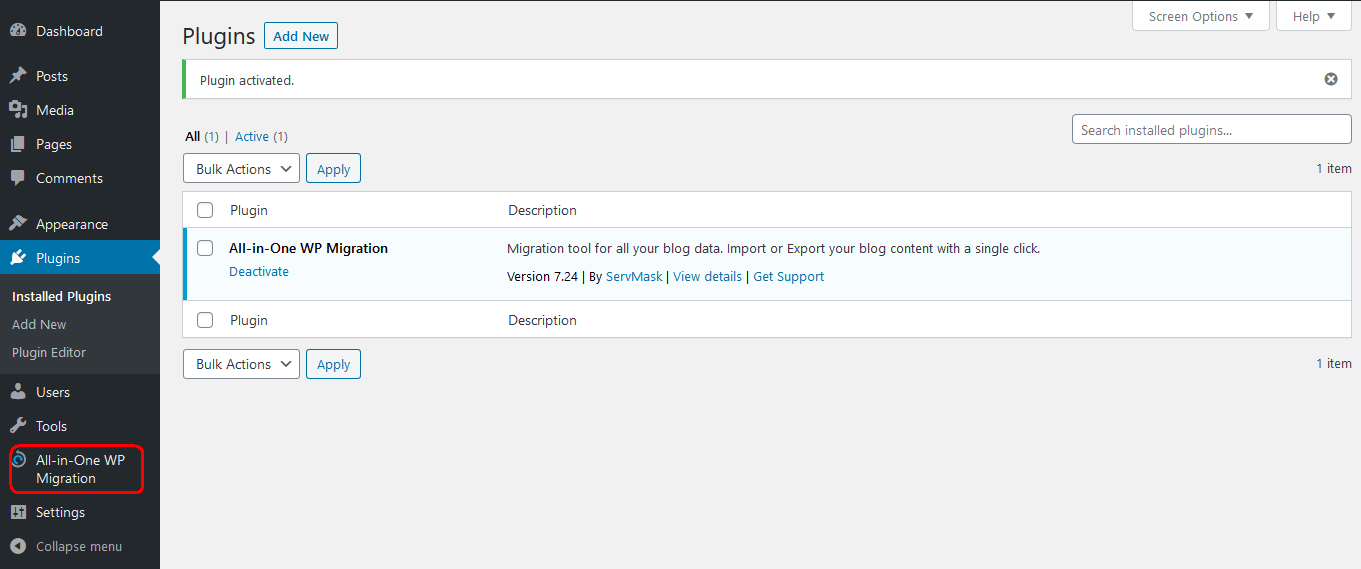Open the Appearance menu item

[x=72, y=224]
